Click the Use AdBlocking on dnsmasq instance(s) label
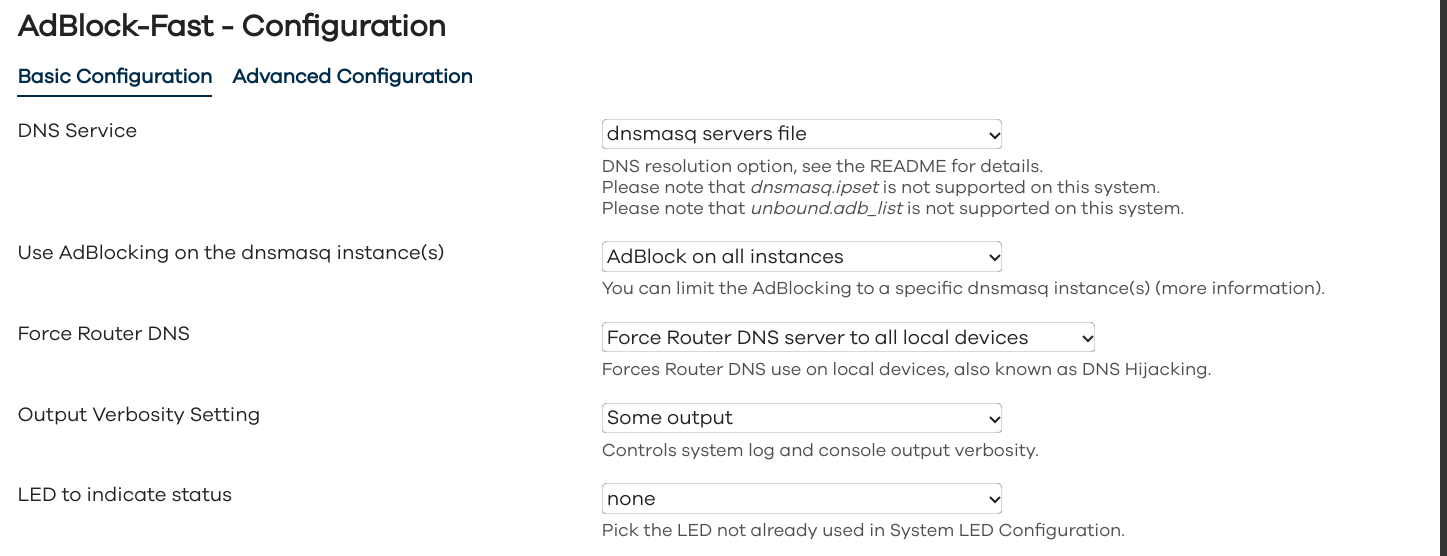This screenshot has width=1447, height=556. (230, 253)
